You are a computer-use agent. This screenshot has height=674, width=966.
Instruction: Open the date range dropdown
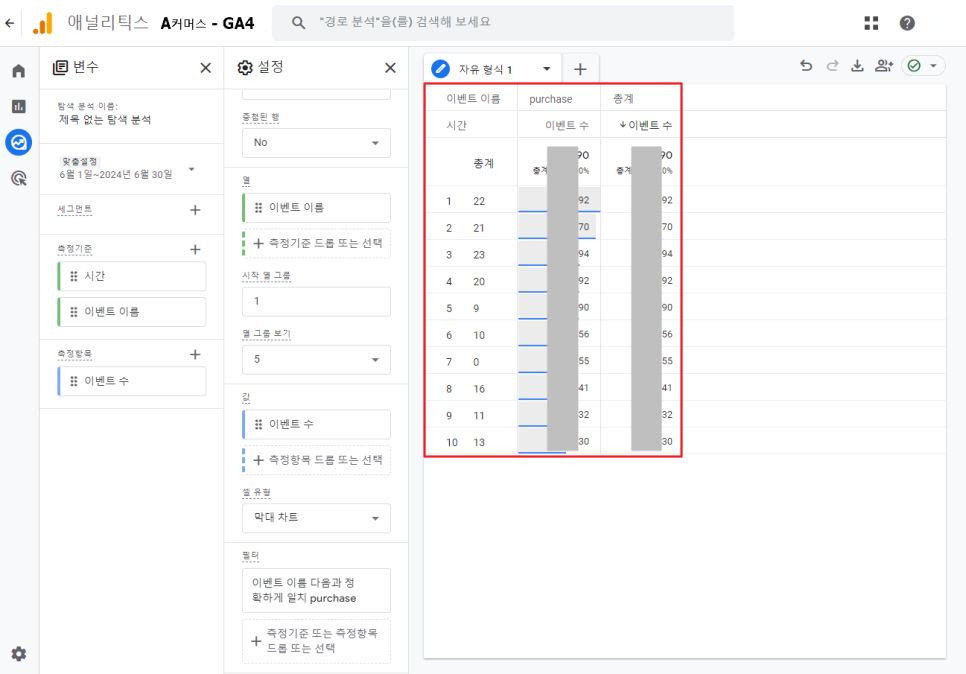click(x=192, y=169)
